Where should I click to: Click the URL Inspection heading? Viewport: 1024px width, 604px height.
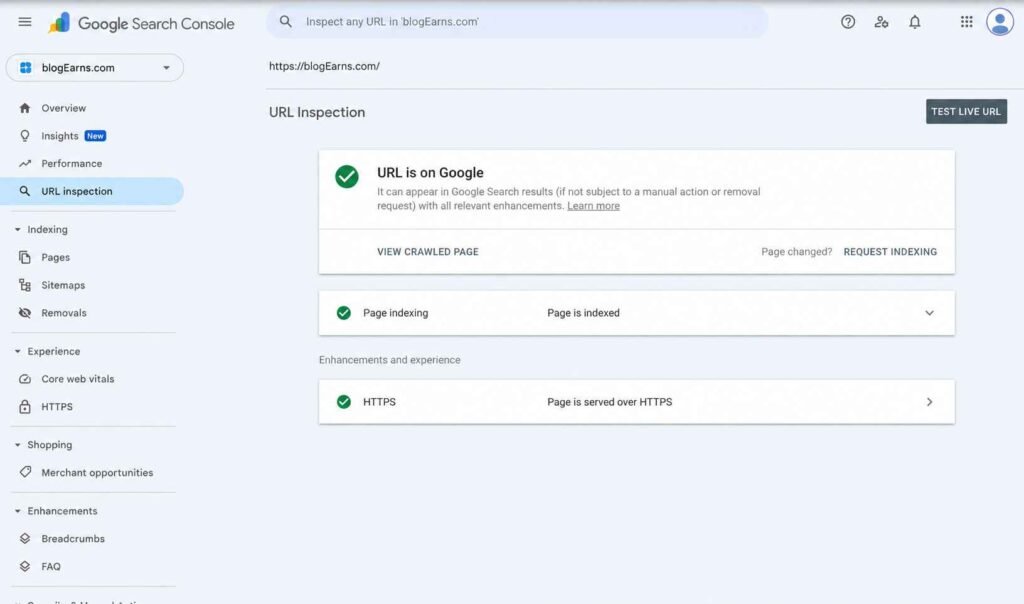click(317, 112)
